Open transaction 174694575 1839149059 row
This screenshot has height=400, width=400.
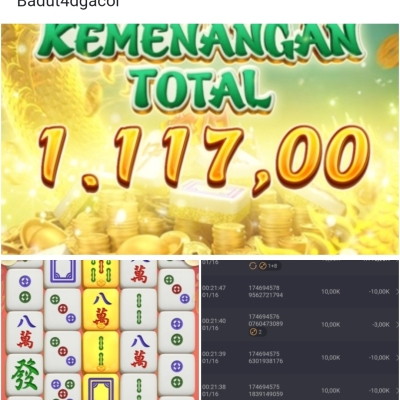(x=300, y=390)
